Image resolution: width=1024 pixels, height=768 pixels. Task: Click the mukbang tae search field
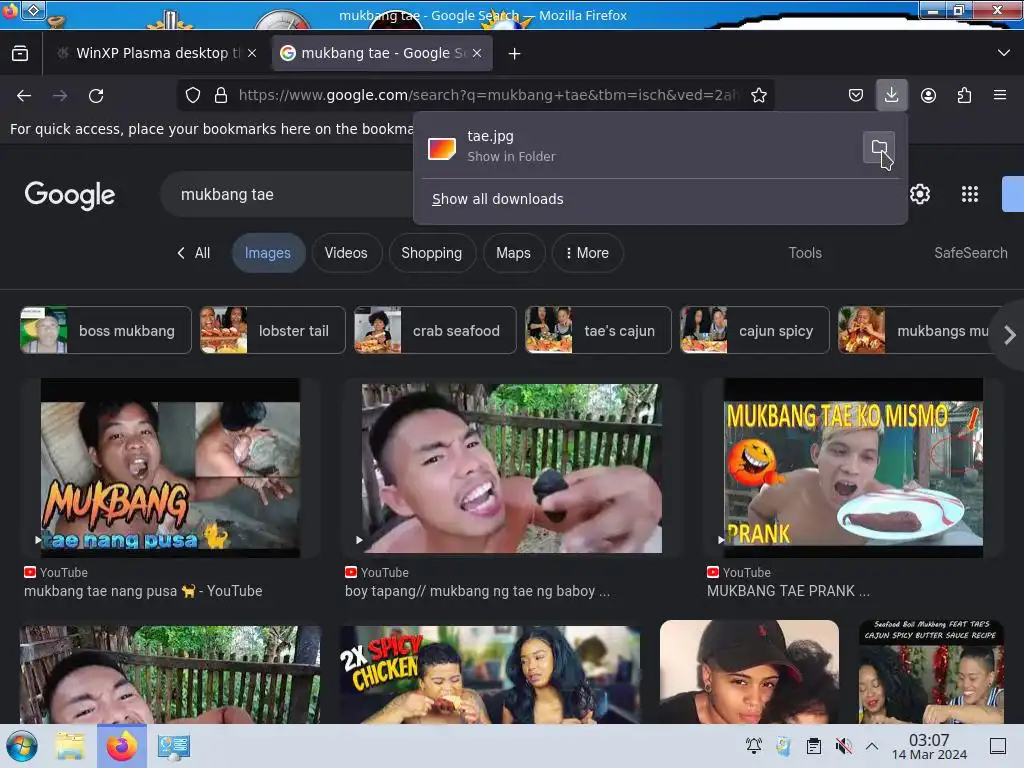coord(287,195)
